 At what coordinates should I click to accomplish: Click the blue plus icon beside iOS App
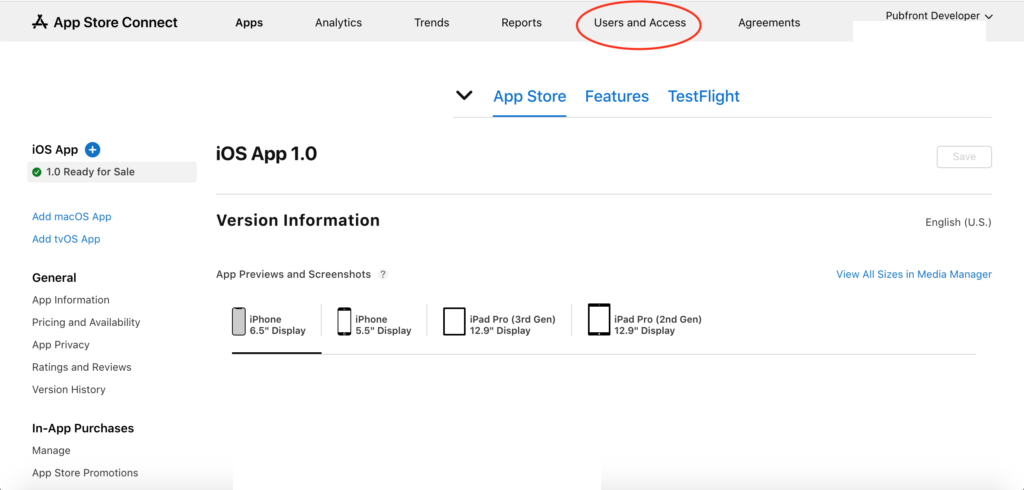click(x=92, y=150)
